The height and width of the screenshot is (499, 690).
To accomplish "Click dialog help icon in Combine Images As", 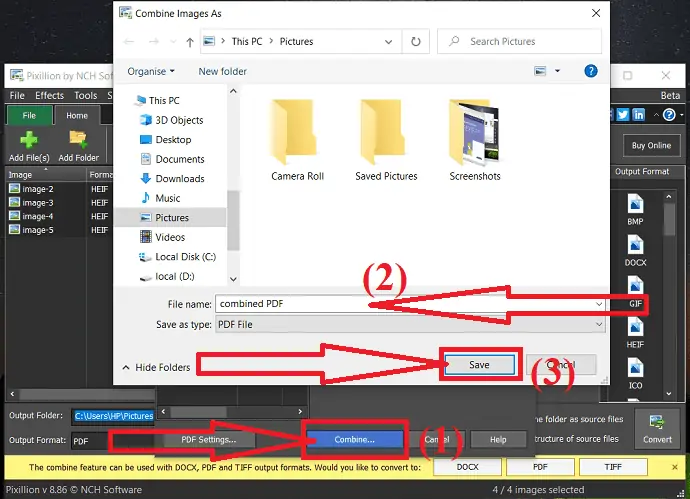I will [591, 71].
